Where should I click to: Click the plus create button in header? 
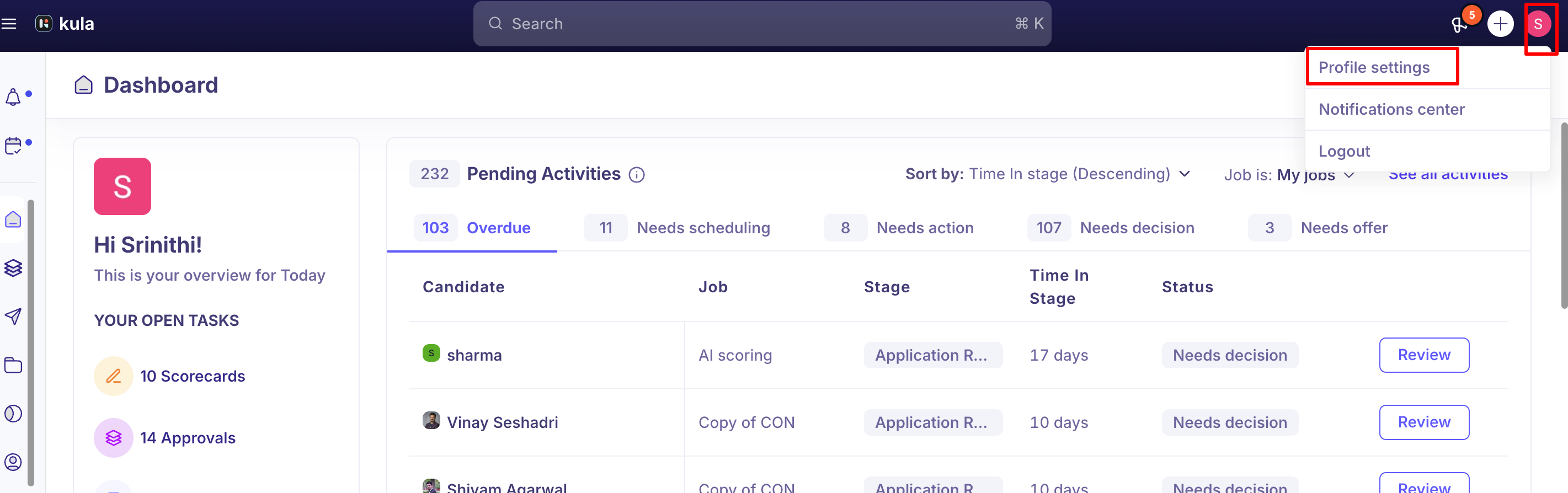click(x=1501, y=24)
